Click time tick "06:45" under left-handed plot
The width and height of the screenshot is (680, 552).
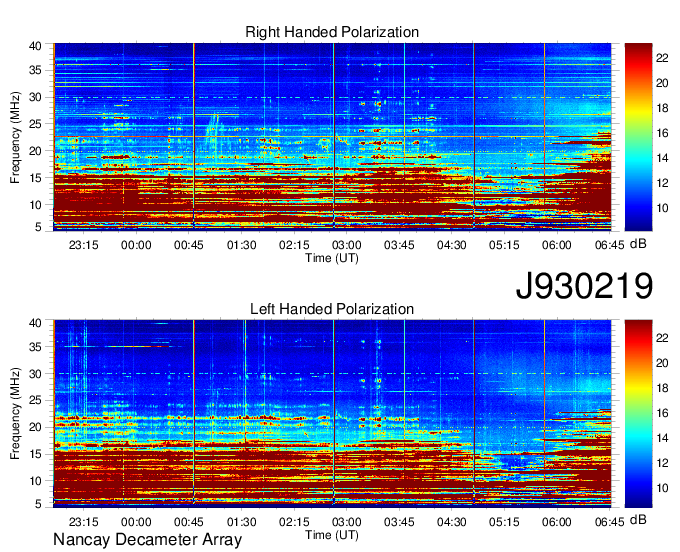(x=609, y=522)
